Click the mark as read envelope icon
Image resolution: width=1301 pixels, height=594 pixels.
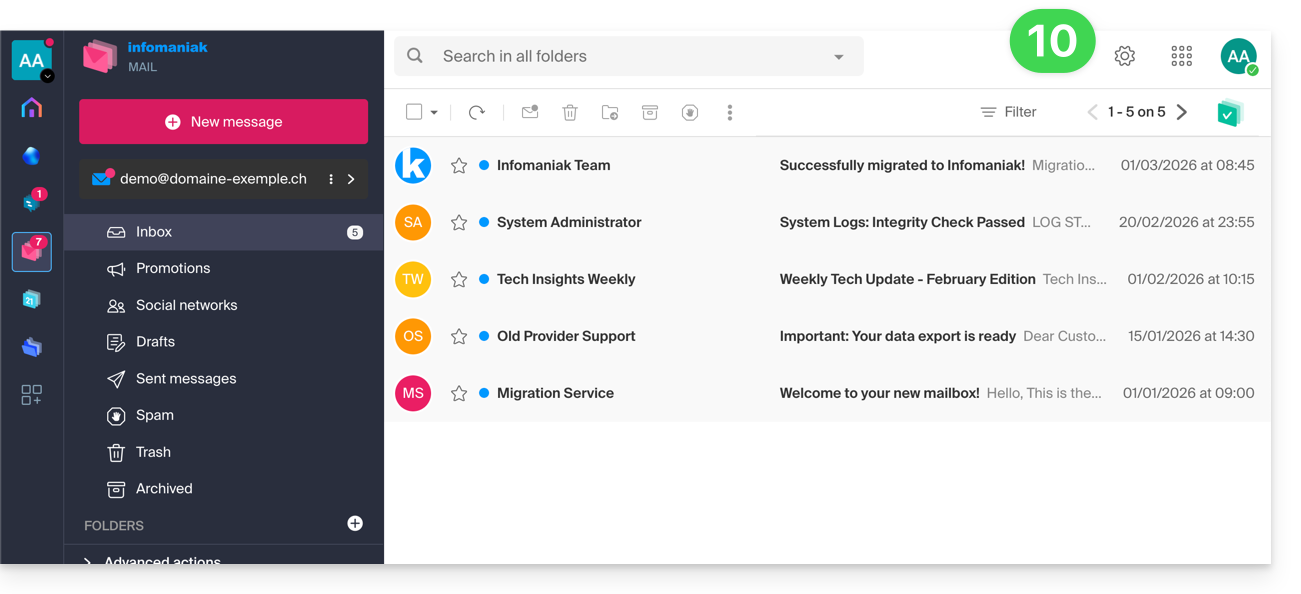click(530, 113)
